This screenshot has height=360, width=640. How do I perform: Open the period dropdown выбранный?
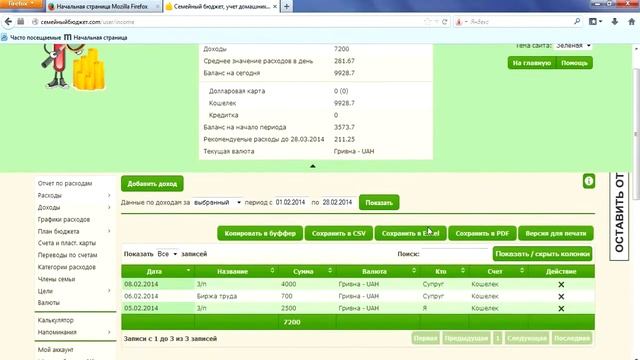217,202
